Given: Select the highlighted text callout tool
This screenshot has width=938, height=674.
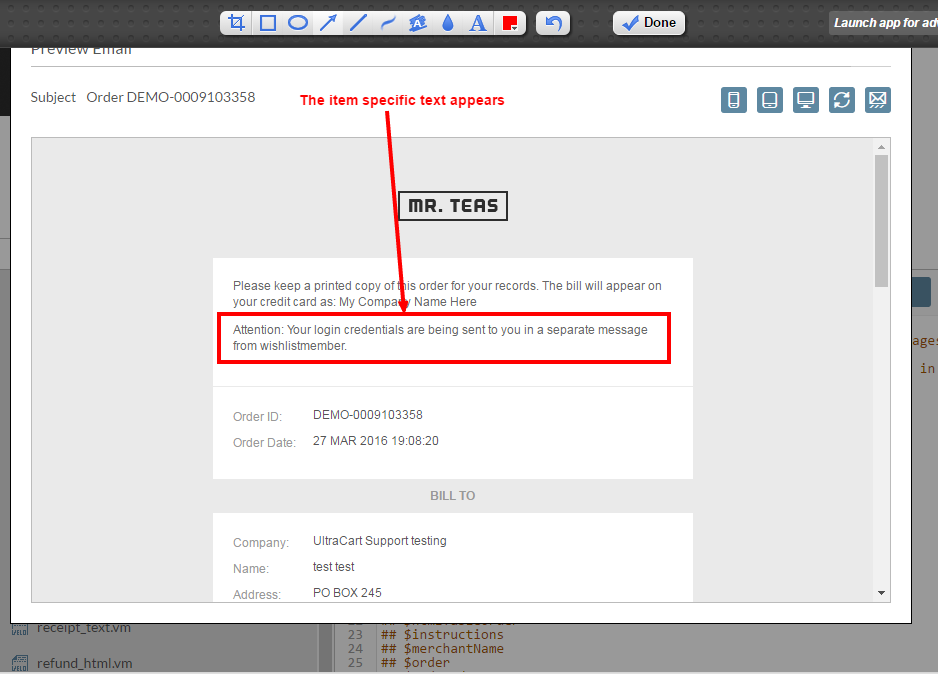Looking at the screenshot, I should [x=418, y=23].
